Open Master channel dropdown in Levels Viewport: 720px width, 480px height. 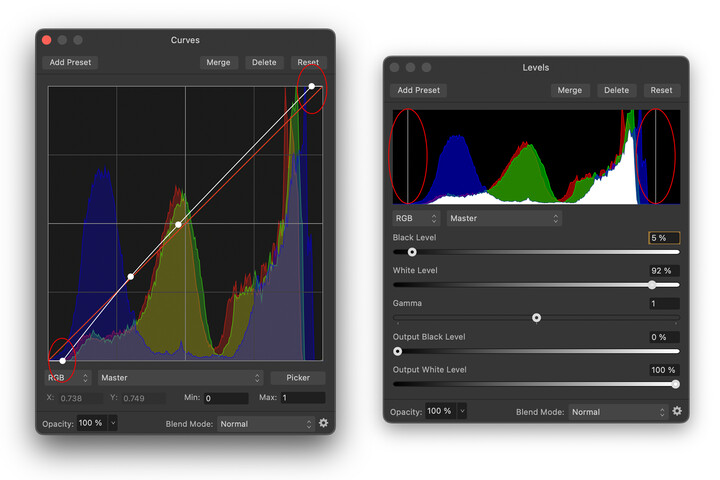point(504,218)
